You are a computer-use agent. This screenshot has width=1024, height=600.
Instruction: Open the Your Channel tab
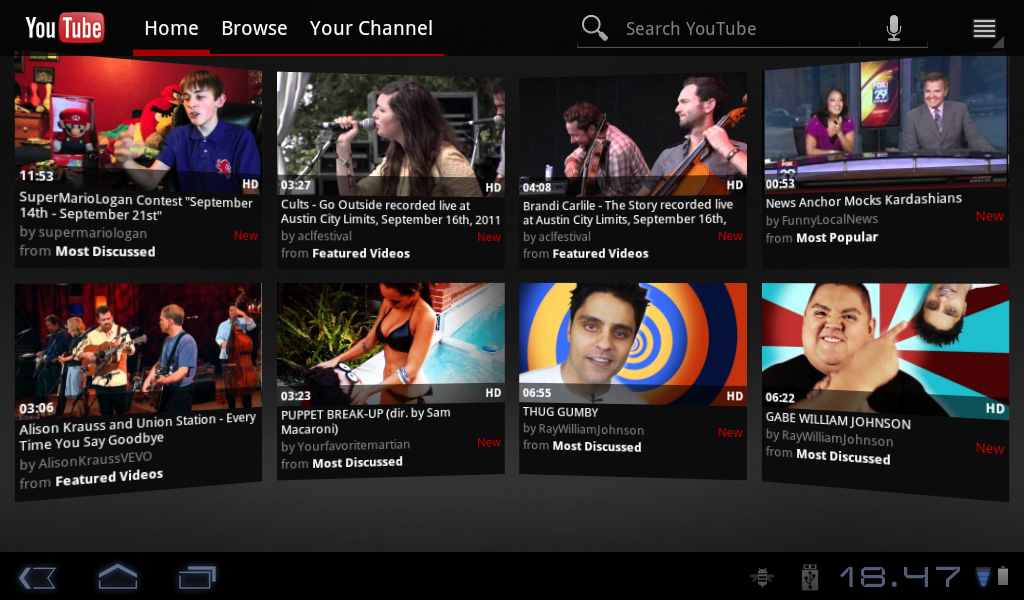[371, 28]
